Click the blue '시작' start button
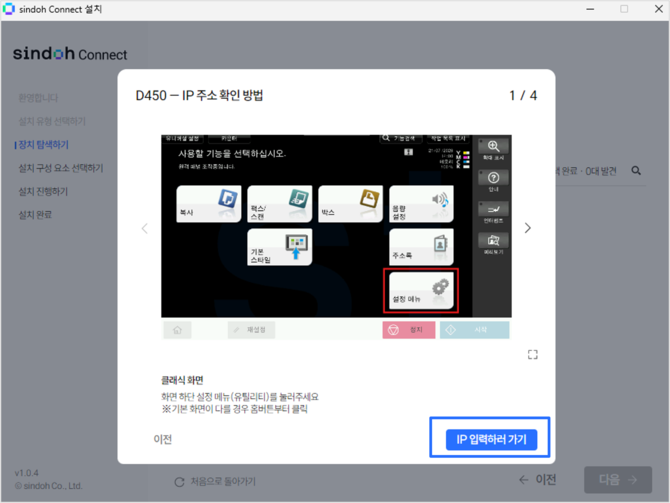The image size is (670, 503). coord(474,330)
